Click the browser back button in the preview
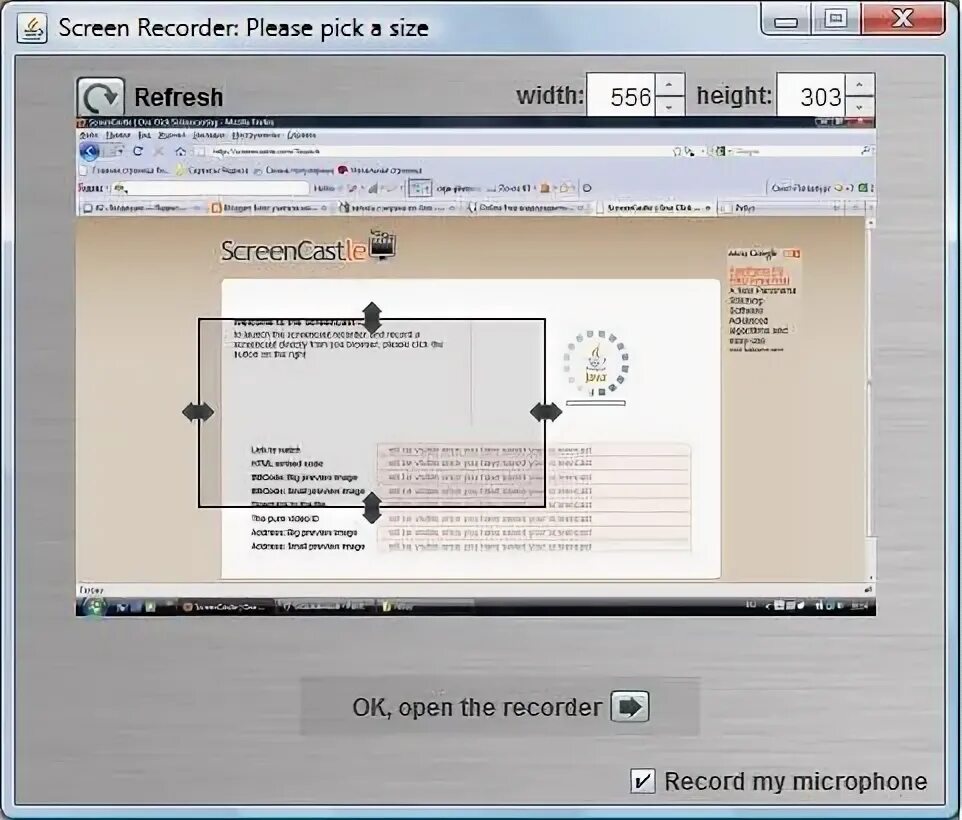Viewport: 962px width, 820px height. [x=90, y=151]
